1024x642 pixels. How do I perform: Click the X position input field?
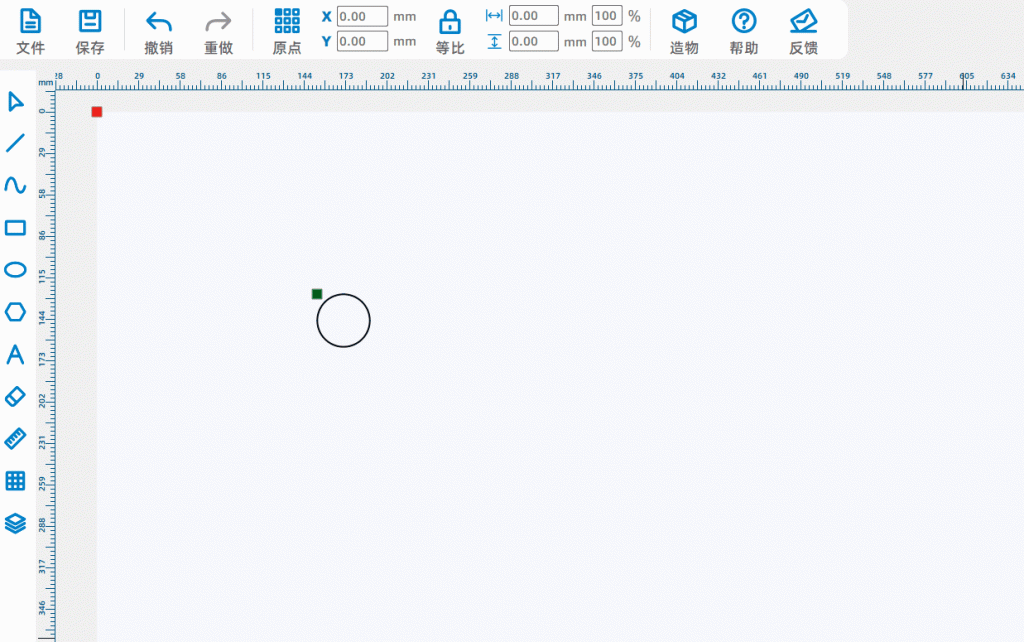coord(362,16)
